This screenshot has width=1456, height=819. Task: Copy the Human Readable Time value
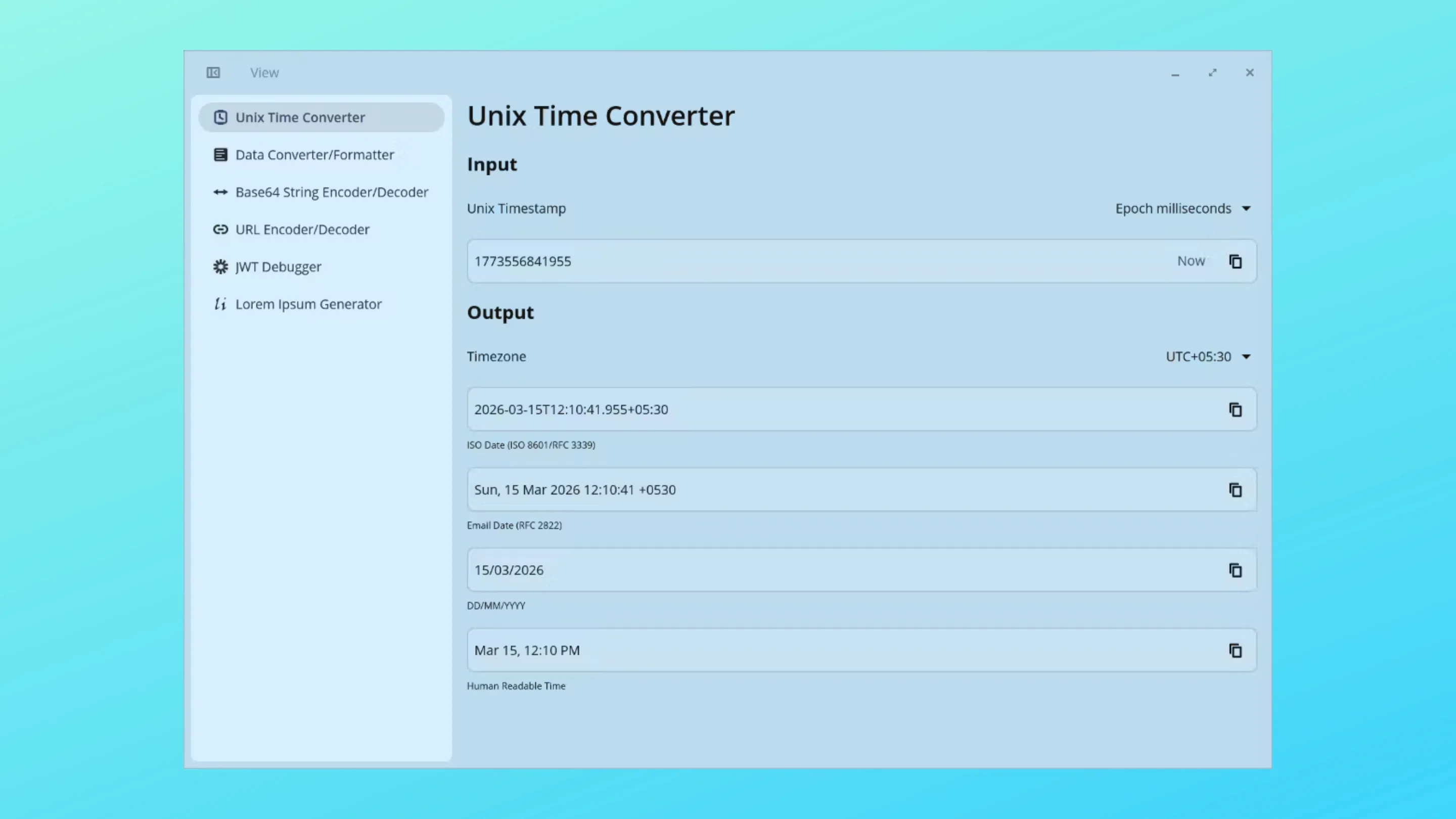tap(1235, 651)
